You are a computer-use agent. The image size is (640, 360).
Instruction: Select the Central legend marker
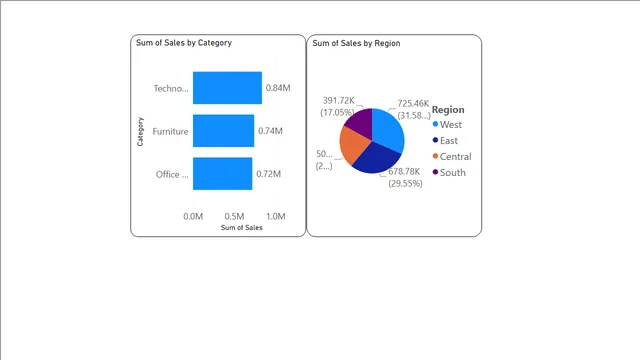click(x=435, y=156)
